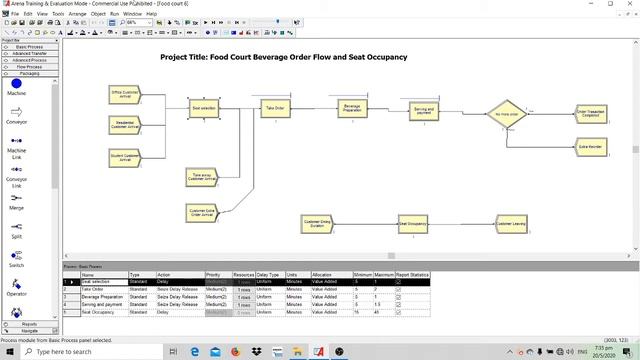
Task: Click the Fast-Forward simulation control
Action: pyautogui.click(x=221, y=23)
